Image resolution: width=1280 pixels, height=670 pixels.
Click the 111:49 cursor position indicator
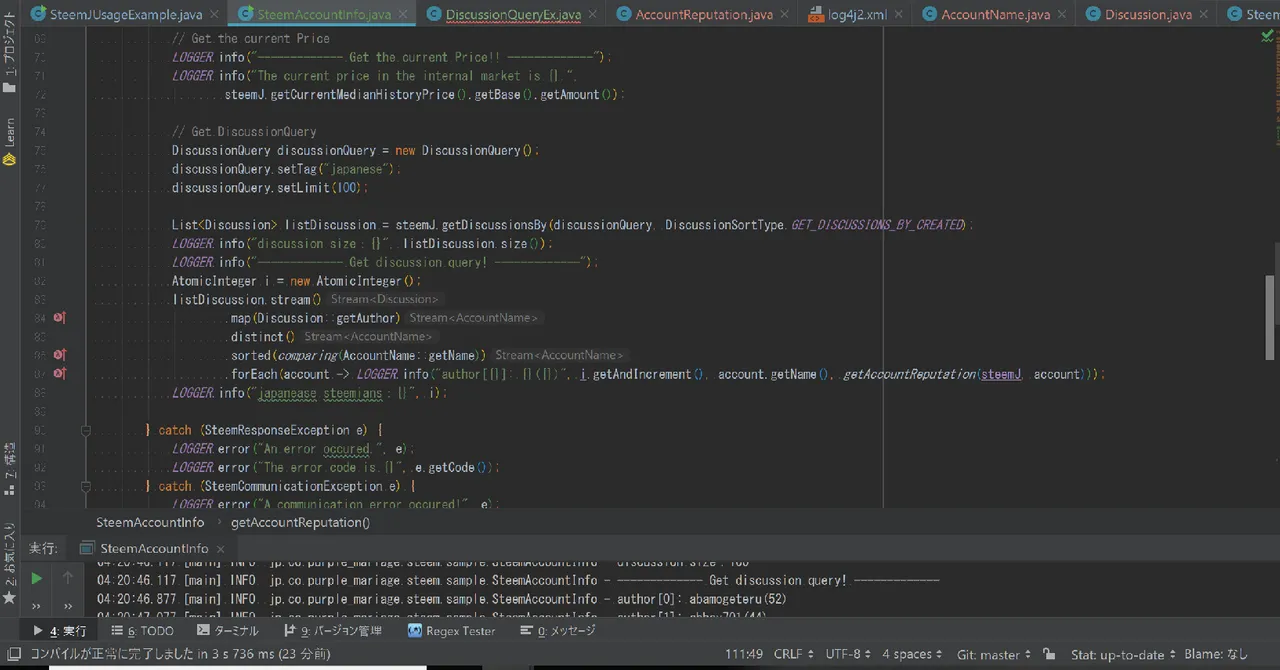pos(744,654)
